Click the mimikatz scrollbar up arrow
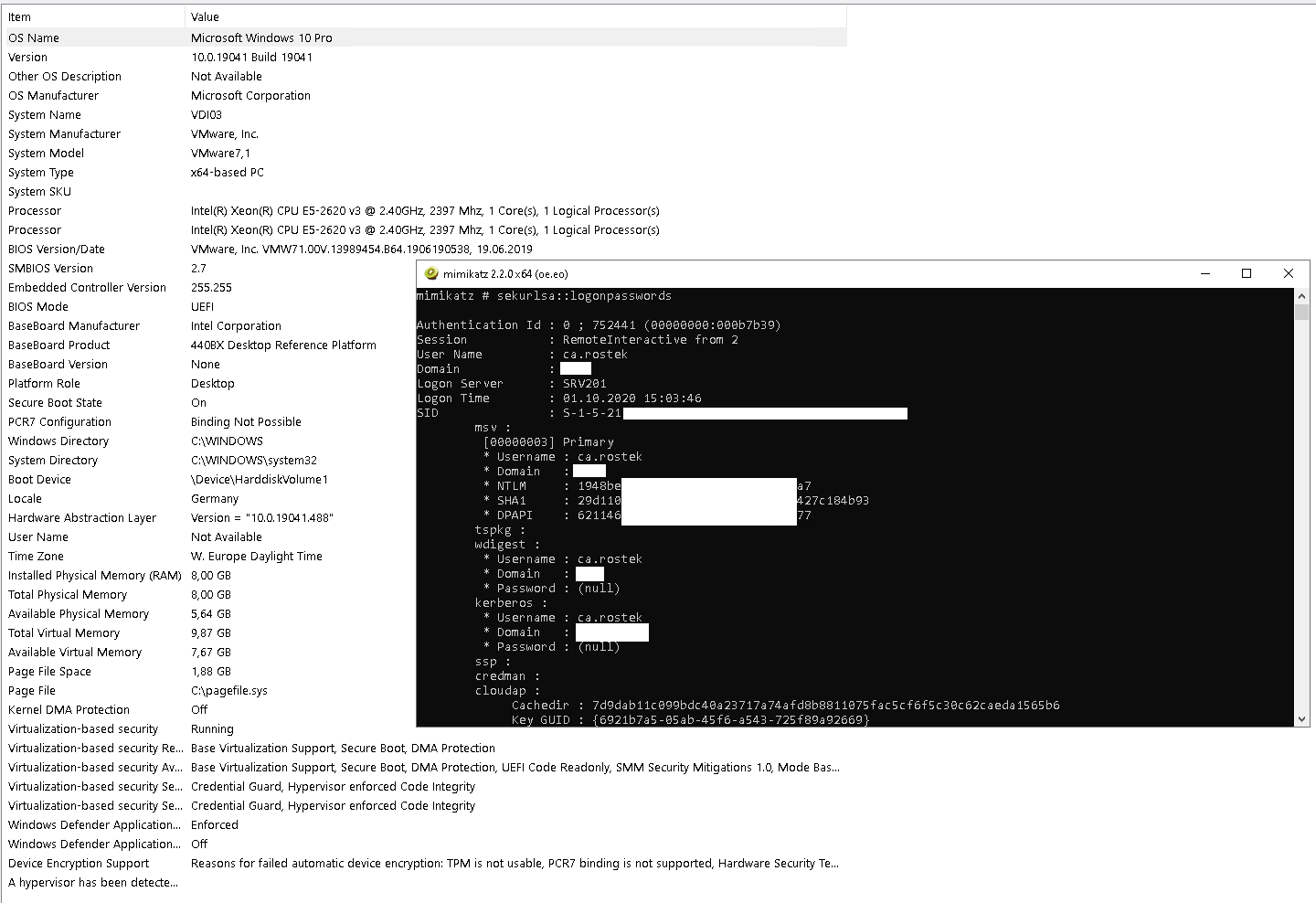The image size is (1316, 903). (x=1302, y=295)
